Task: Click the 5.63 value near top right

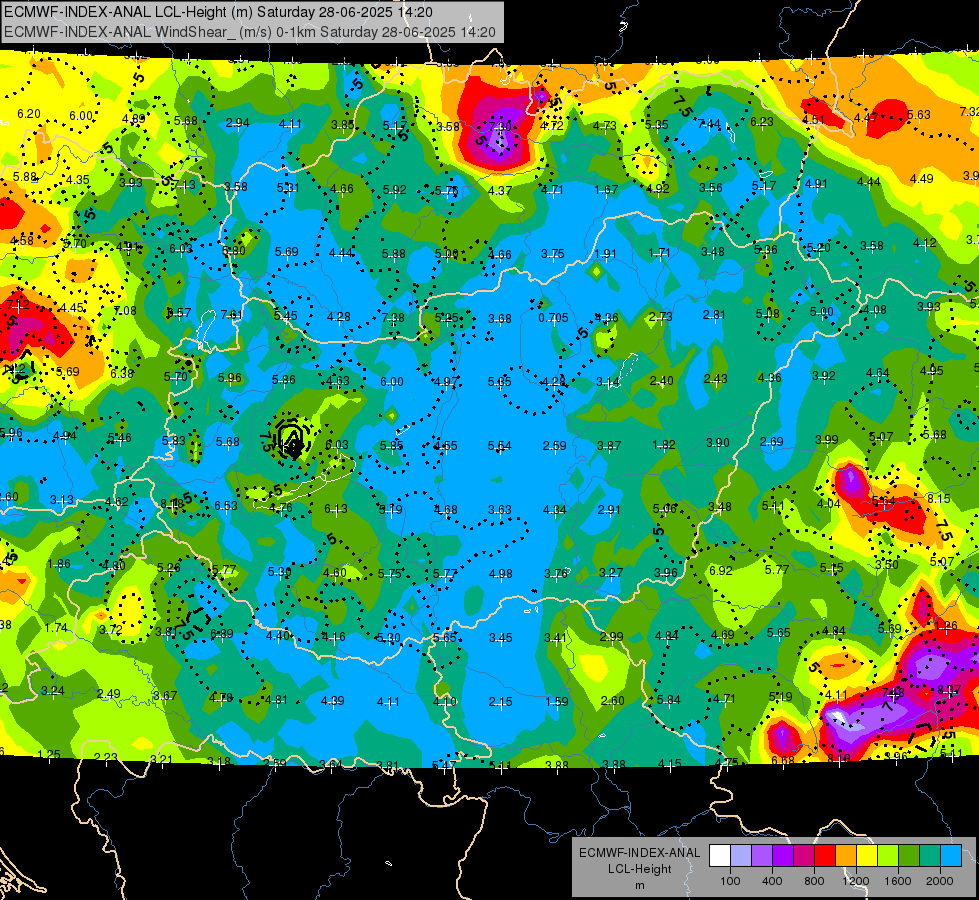Action: click(x=918, y=114)
